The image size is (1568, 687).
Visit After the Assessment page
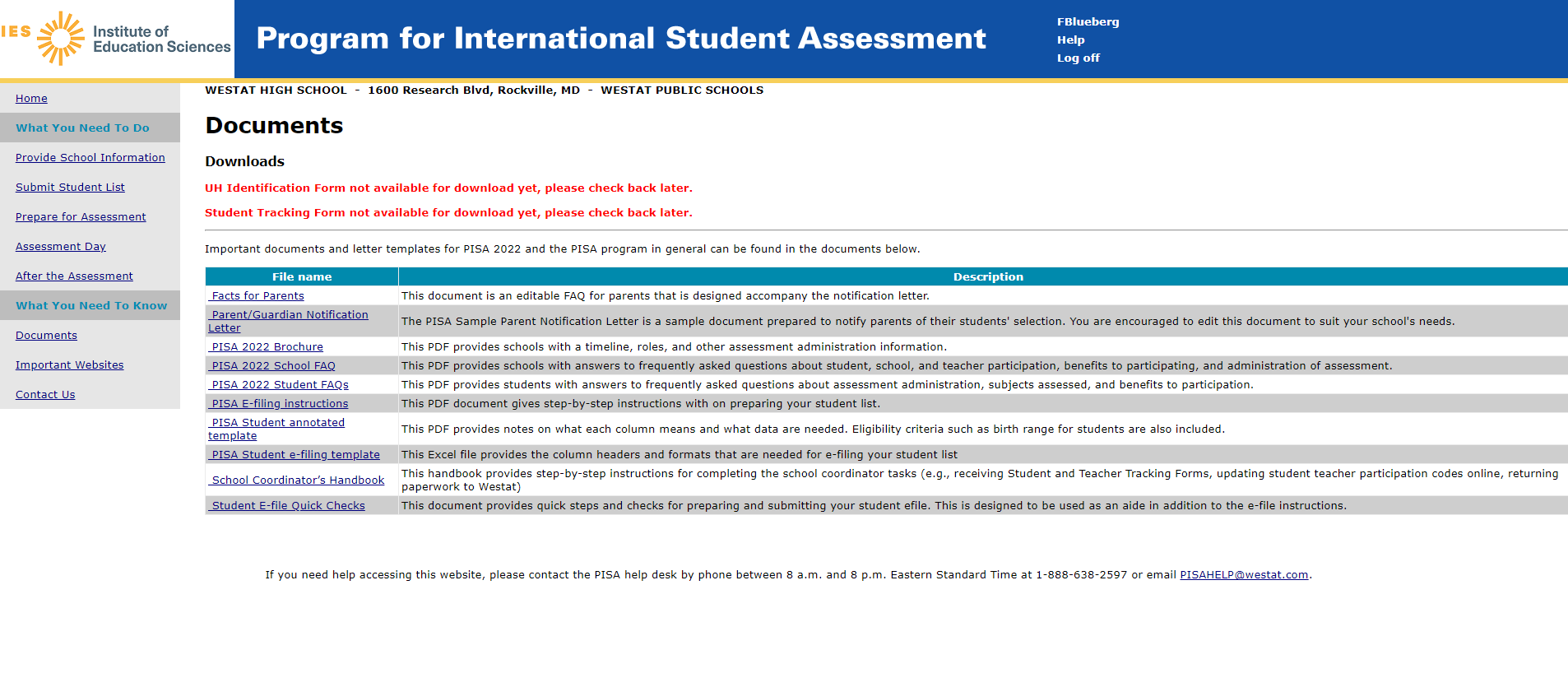coord(74,276)
